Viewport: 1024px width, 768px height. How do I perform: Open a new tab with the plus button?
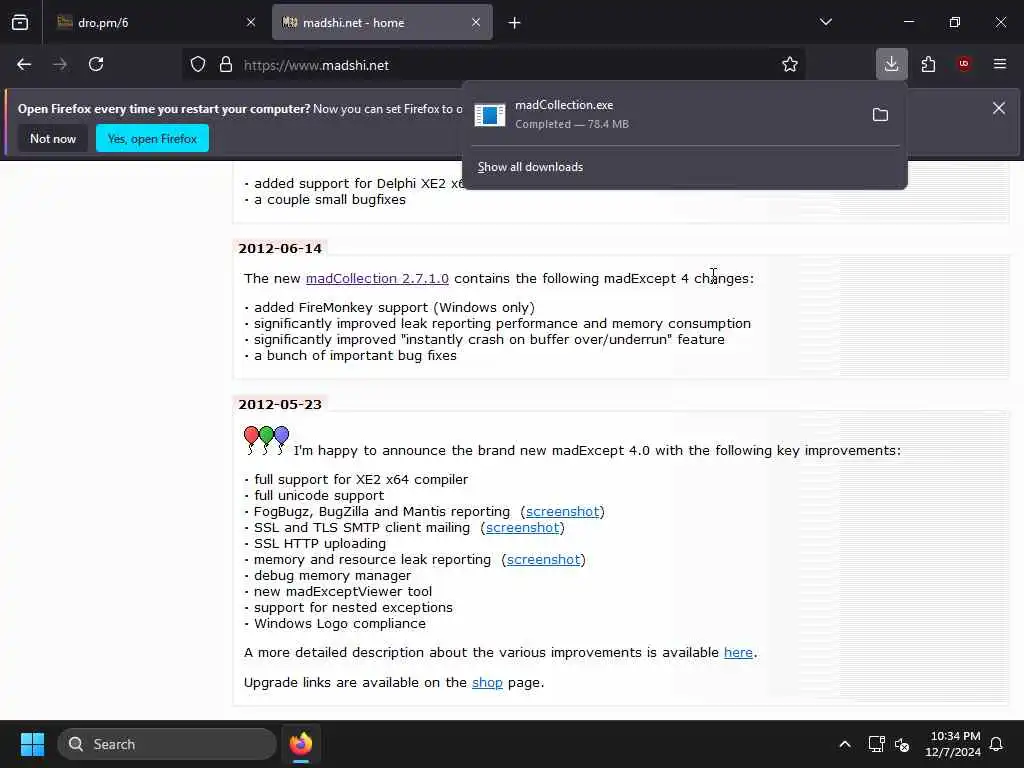(515, 23)
